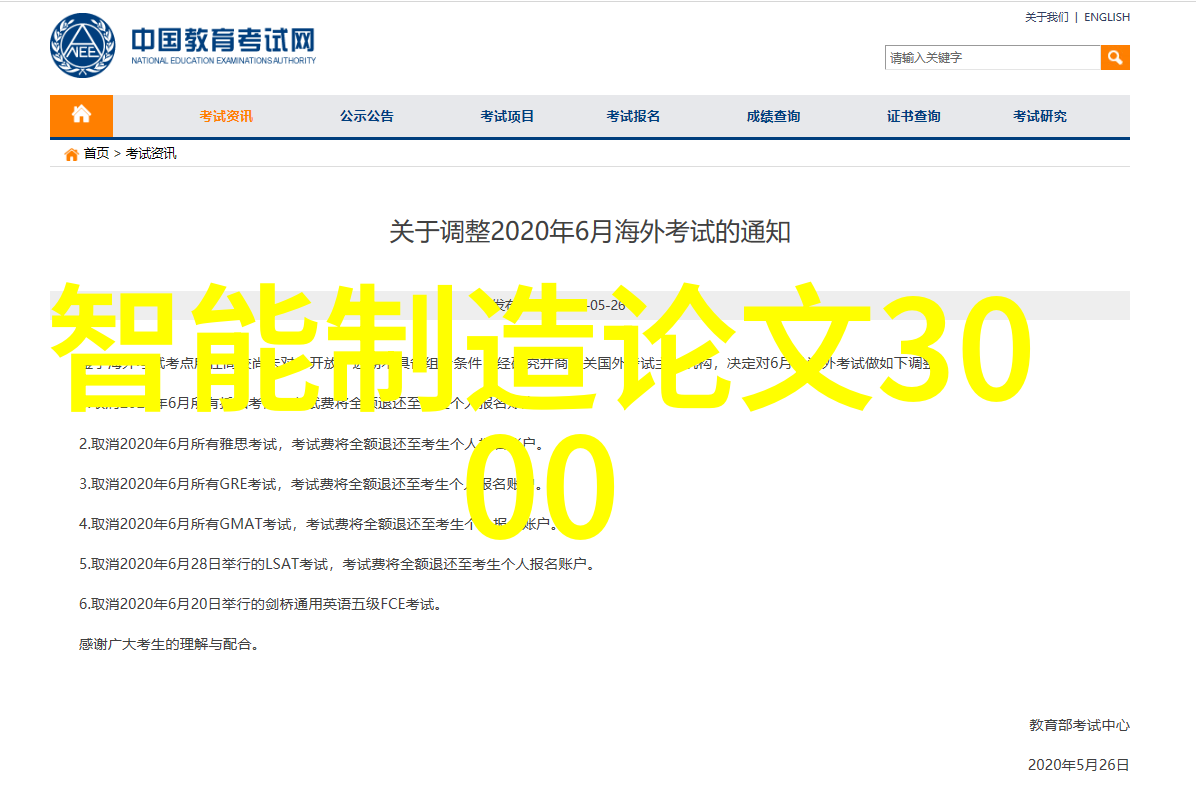Click the line about GRE考试 cancellation
The height and width of the screenshot is (800, 1196).
[x=310, y=484]
